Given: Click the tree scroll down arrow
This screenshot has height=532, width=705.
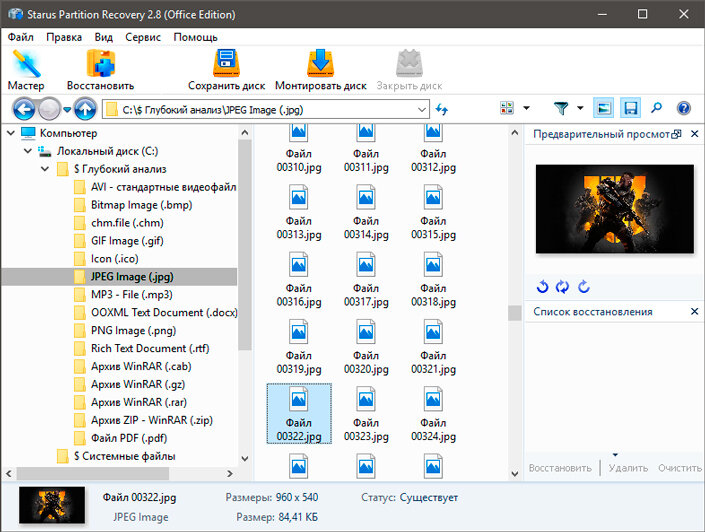Looking at the screenshot, I should pyautogui.click(x=245, y=459).
